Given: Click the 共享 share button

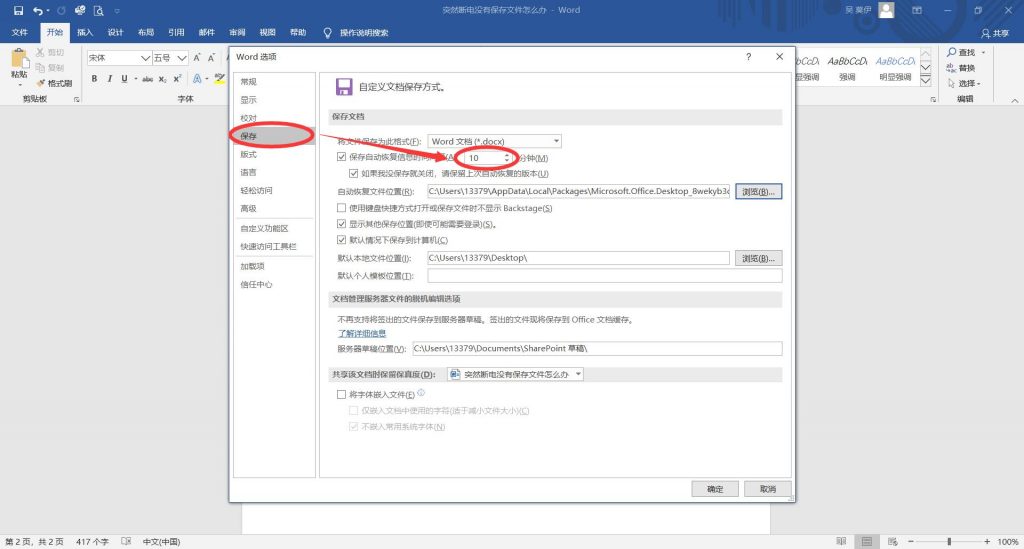Looking at the screenshot, I should 995,33.
